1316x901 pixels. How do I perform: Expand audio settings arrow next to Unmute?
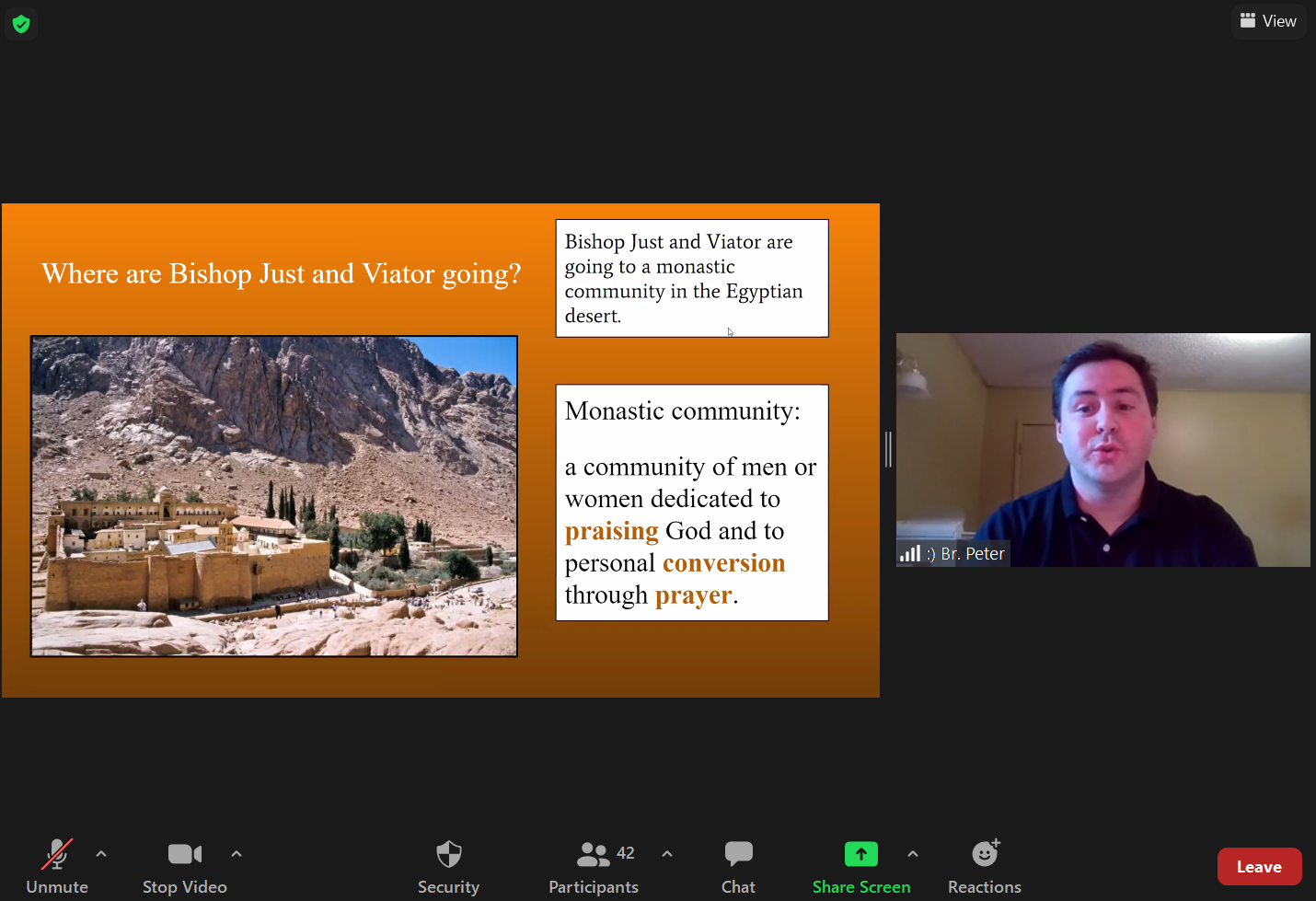coord(101,854)
